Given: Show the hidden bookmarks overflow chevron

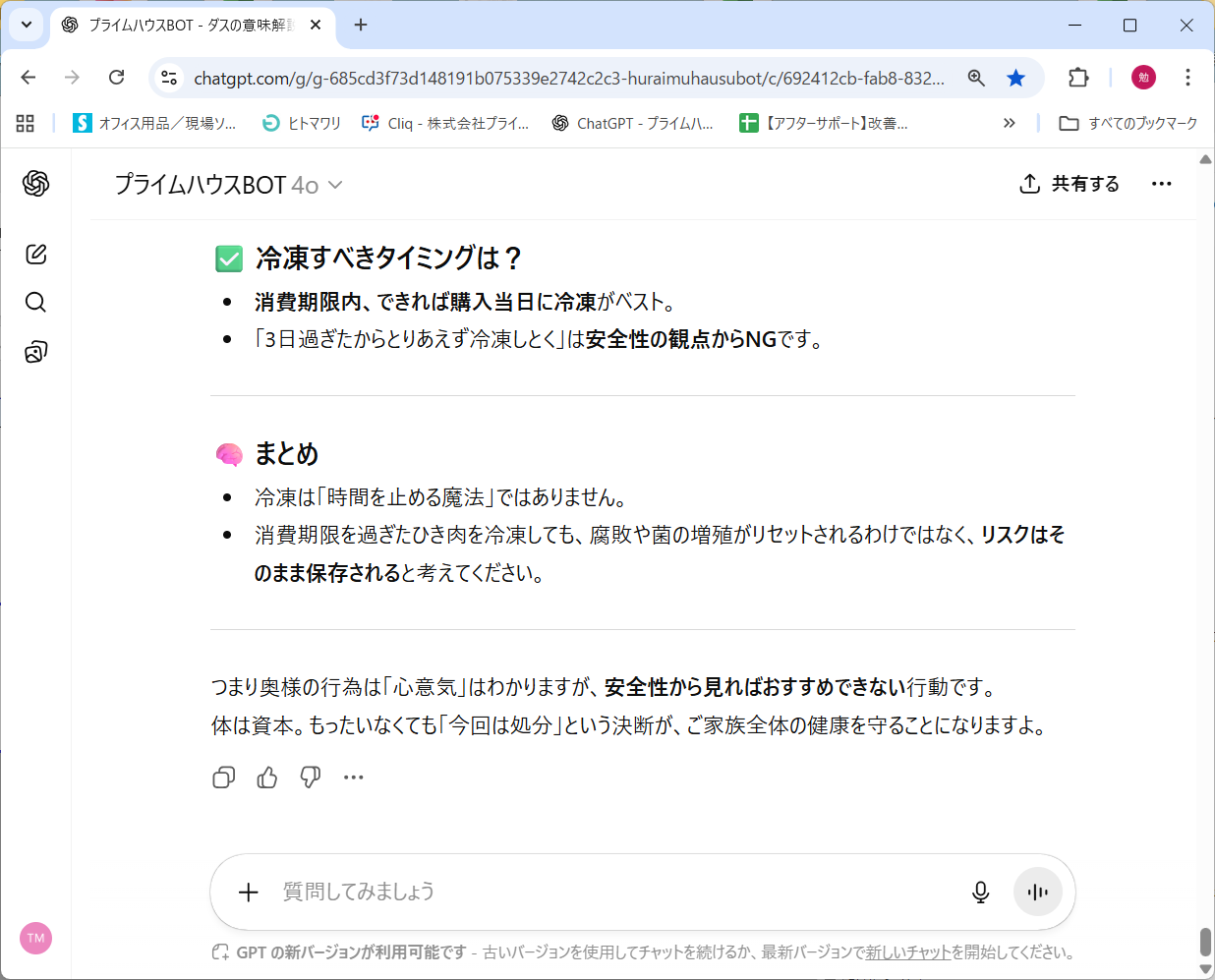Looking at the screenshot, I should (1009, 123).
